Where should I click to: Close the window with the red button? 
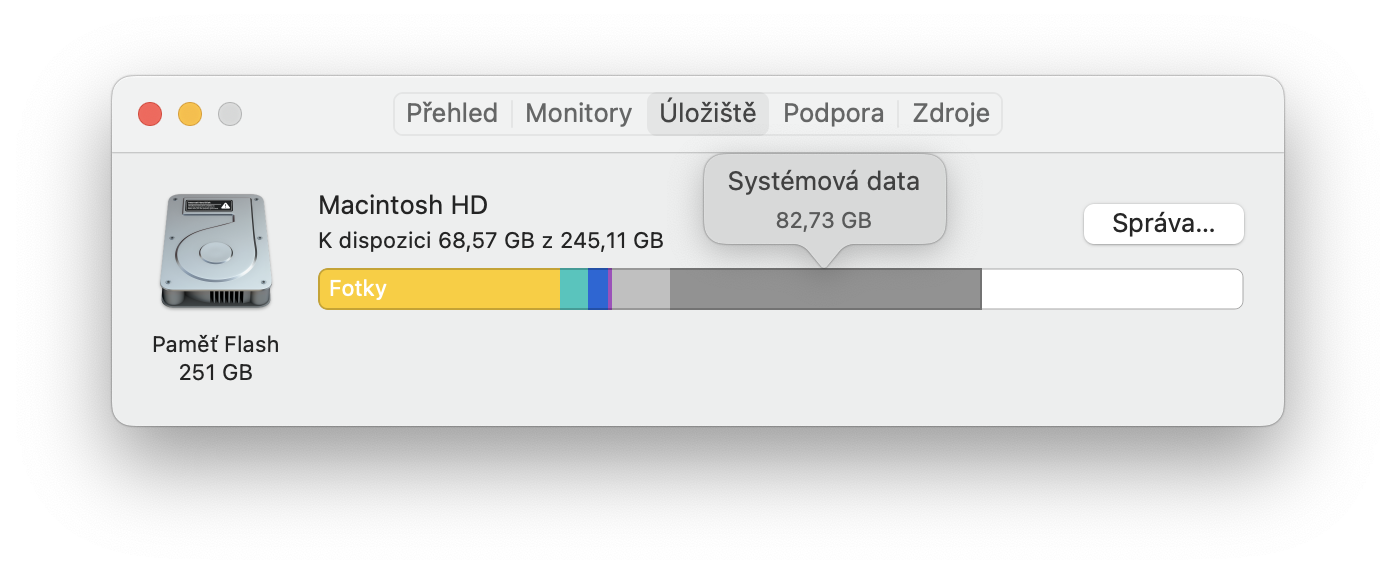pos(150,114)
